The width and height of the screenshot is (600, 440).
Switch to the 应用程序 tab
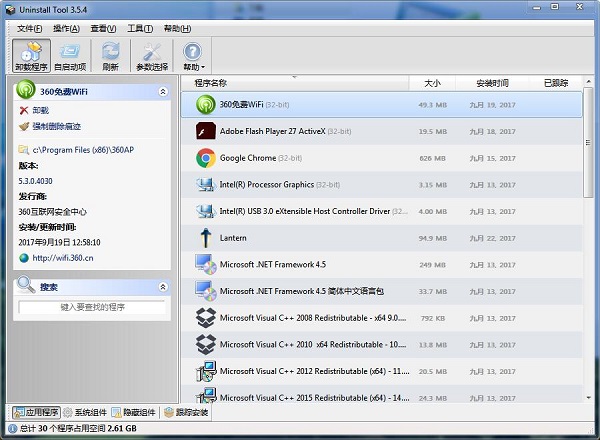(x=36, y=412)
